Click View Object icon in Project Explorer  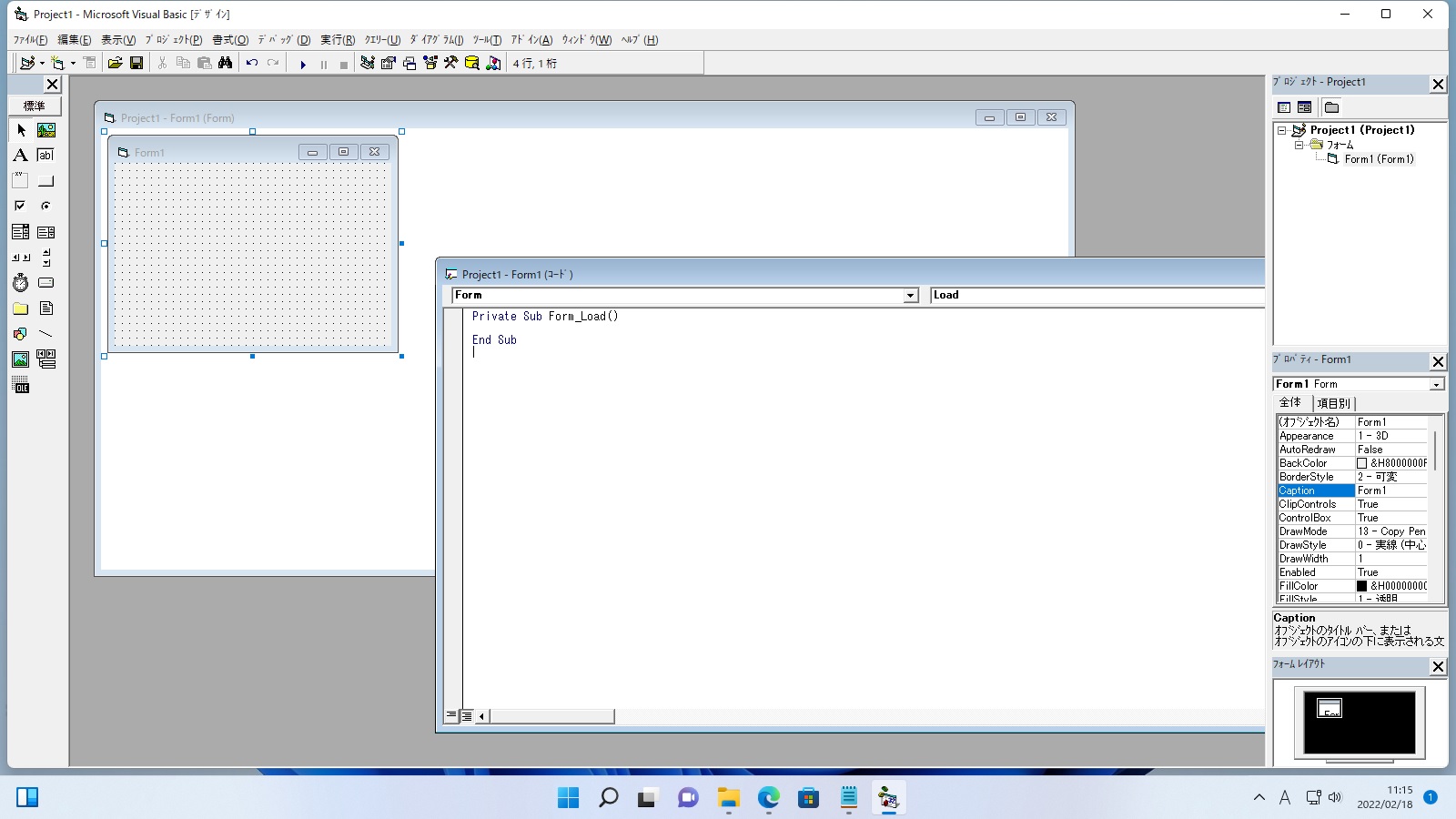point(1304,107)
